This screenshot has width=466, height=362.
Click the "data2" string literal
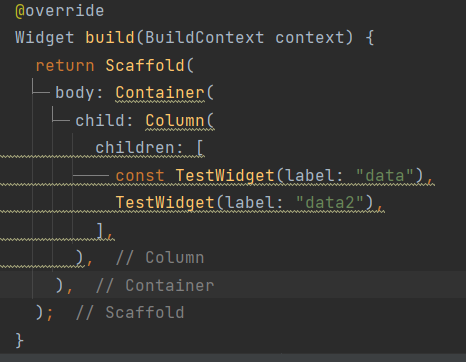coord(330,202)
